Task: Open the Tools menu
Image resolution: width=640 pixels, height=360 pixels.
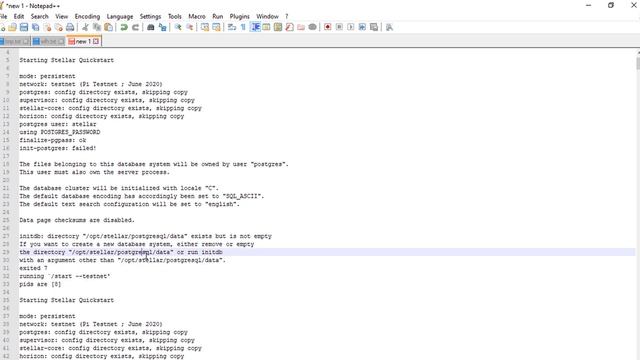Action: tap(175, 16)
